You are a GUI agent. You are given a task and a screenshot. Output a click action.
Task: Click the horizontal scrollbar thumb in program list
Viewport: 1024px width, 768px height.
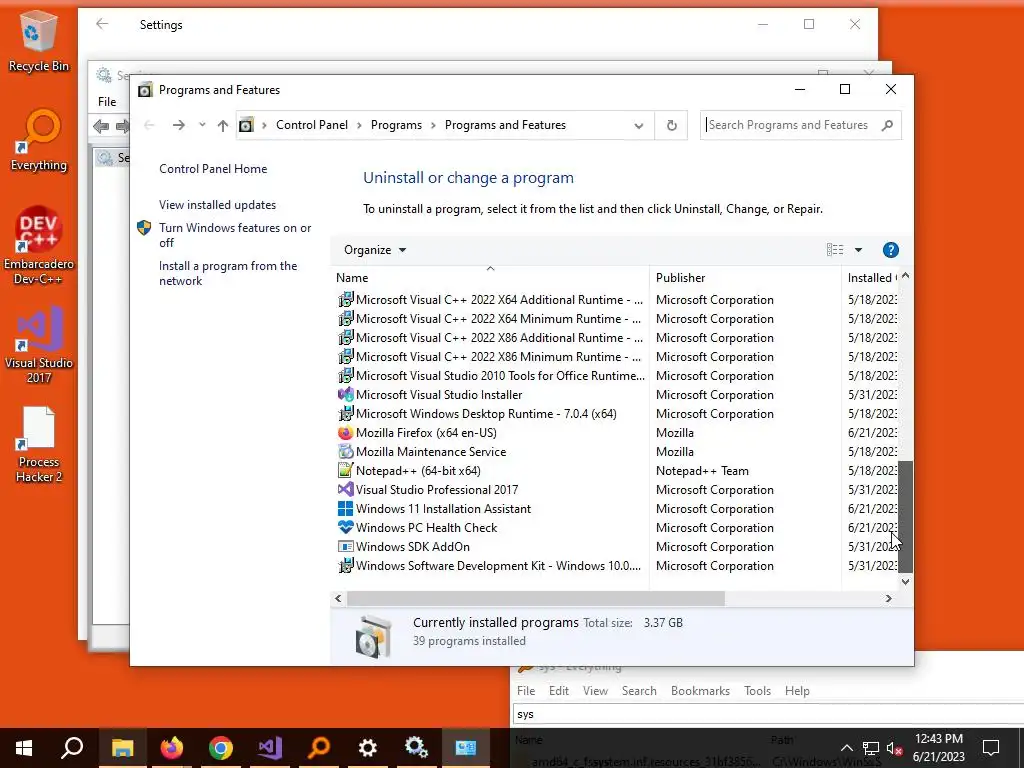pyautogui.click(x=536, y=598)
